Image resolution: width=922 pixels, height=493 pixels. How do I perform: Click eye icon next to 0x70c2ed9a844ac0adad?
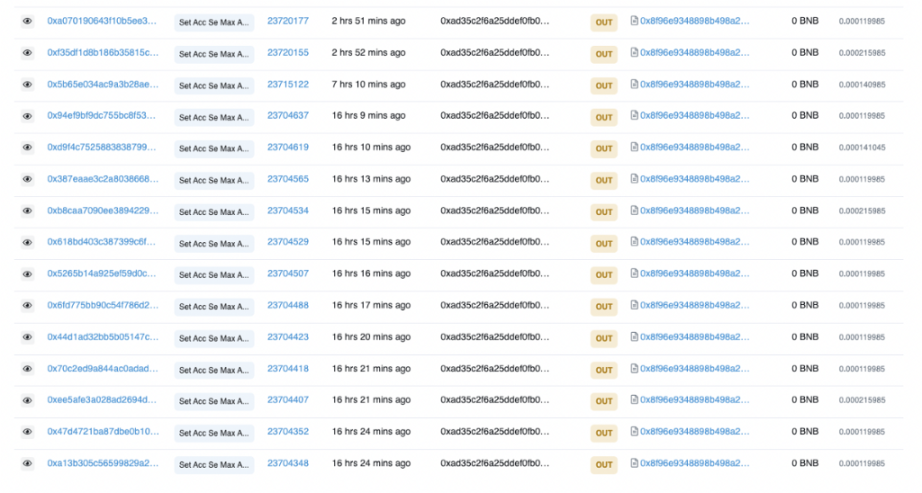click(27, 369)
